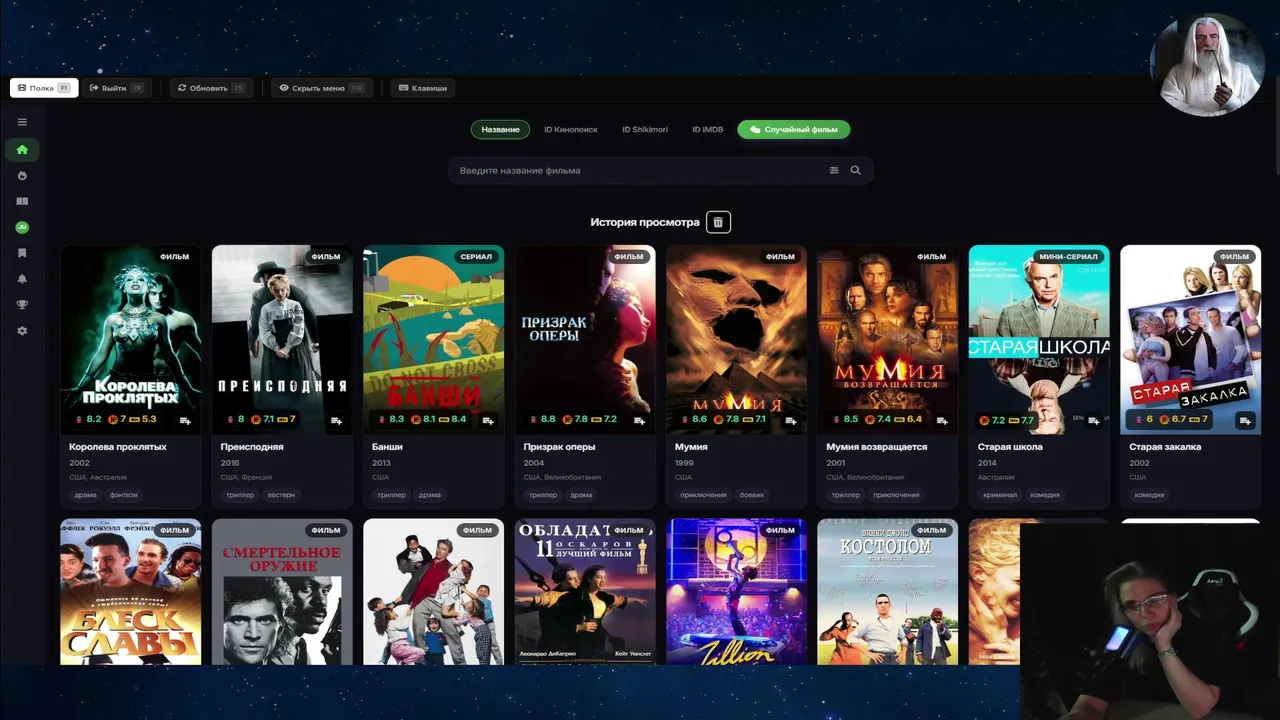Open the trophy achievements icon
Viewport: 1280px width, 720px height.
coord(22,305)
